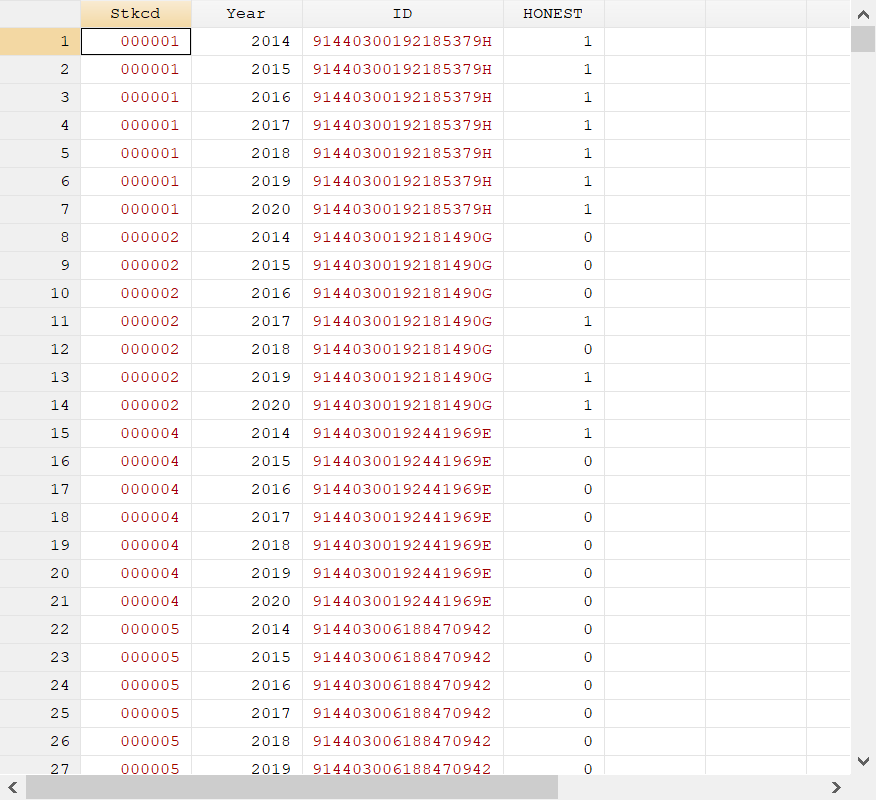Click Stkcd 000002 in row 9
Image resolution: width=876 pixels, height=800 pixels.
pos(136,265)
